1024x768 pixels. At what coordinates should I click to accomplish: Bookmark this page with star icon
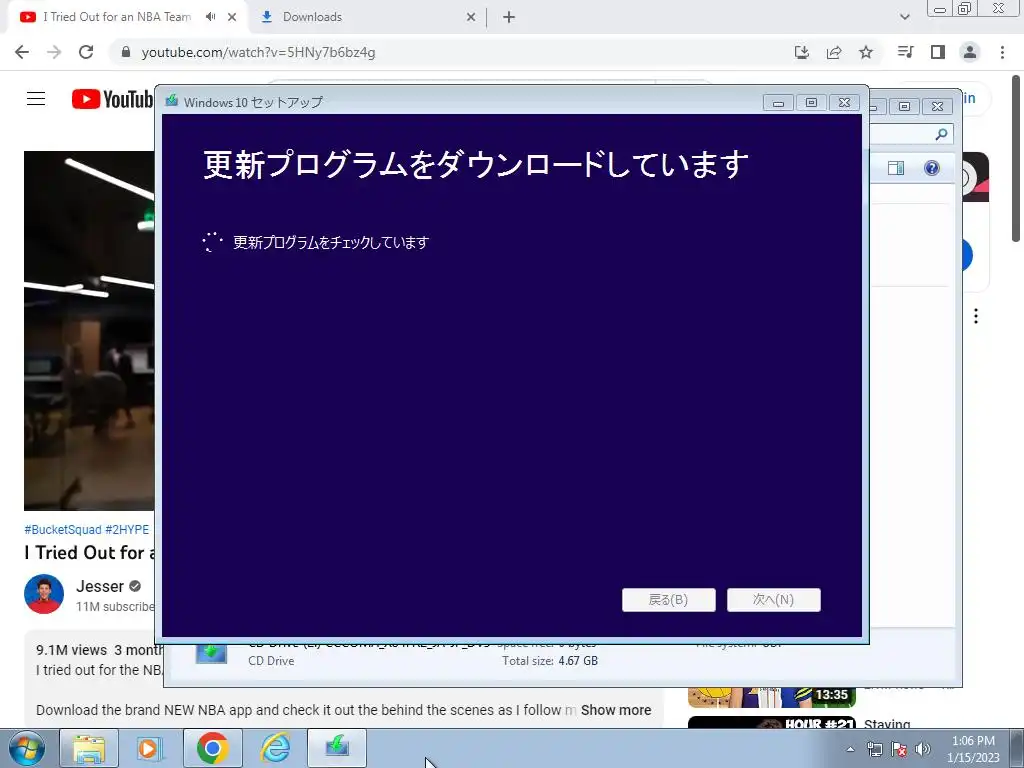click(x=866, y=52)
